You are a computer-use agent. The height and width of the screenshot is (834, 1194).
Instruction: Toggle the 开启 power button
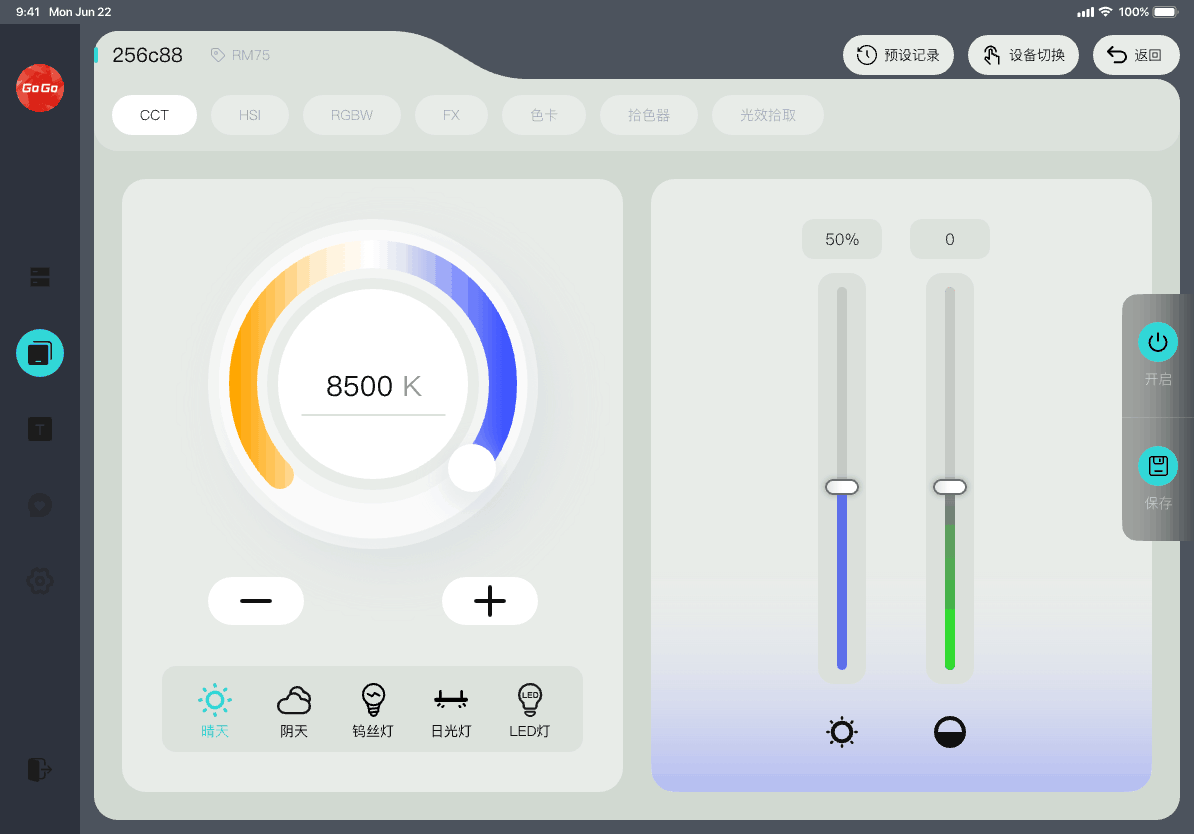(1158, 342)
